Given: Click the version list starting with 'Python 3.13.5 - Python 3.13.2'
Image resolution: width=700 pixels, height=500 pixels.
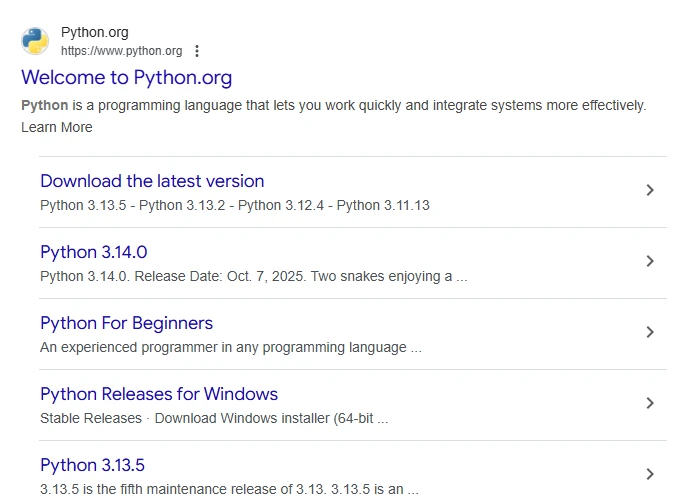Looking at the screenshot, I should [x=235, y=205].
